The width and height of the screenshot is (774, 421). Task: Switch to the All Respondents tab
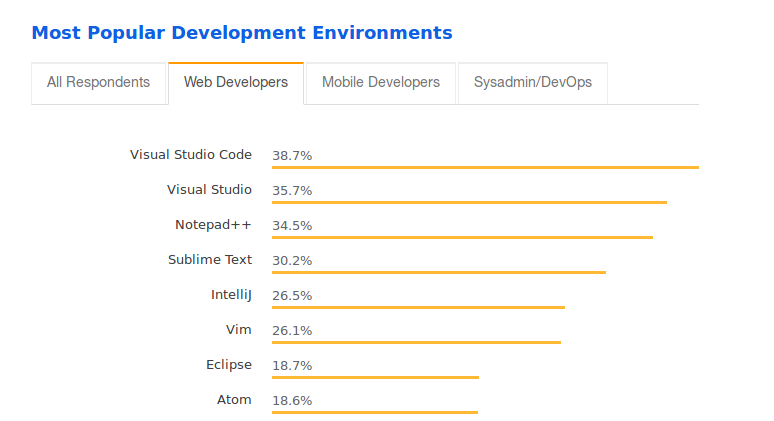click(x=99, y=83)
